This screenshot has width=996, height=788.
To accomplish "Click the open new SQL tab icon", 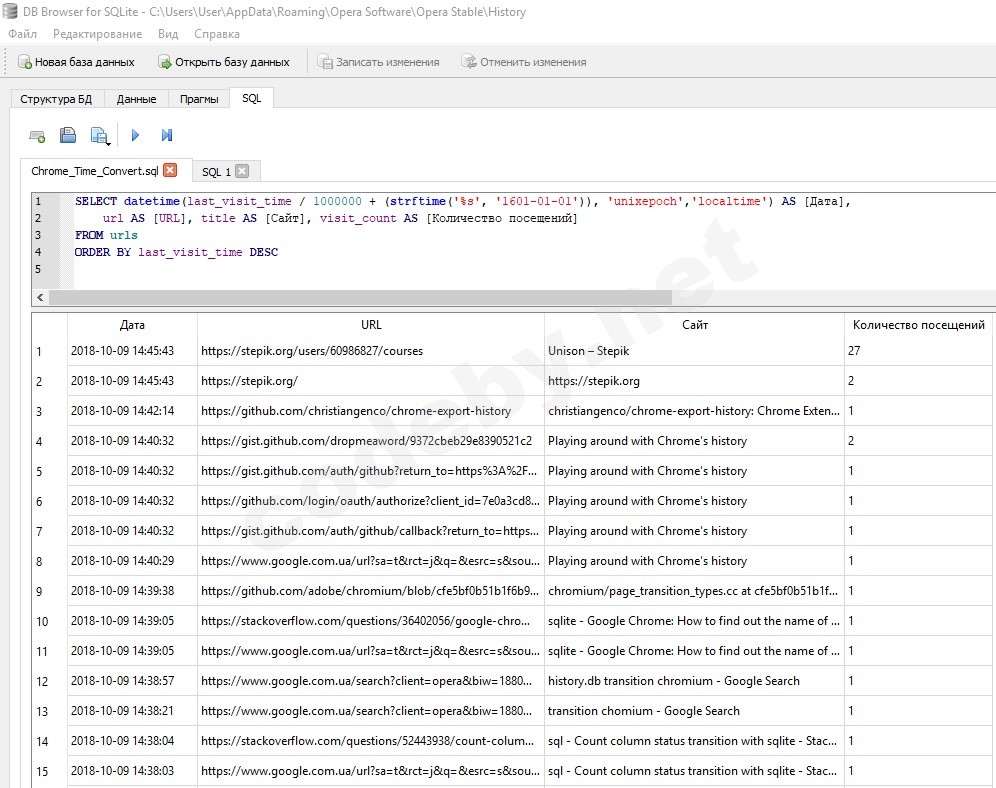I will click(x=37, y=135).
